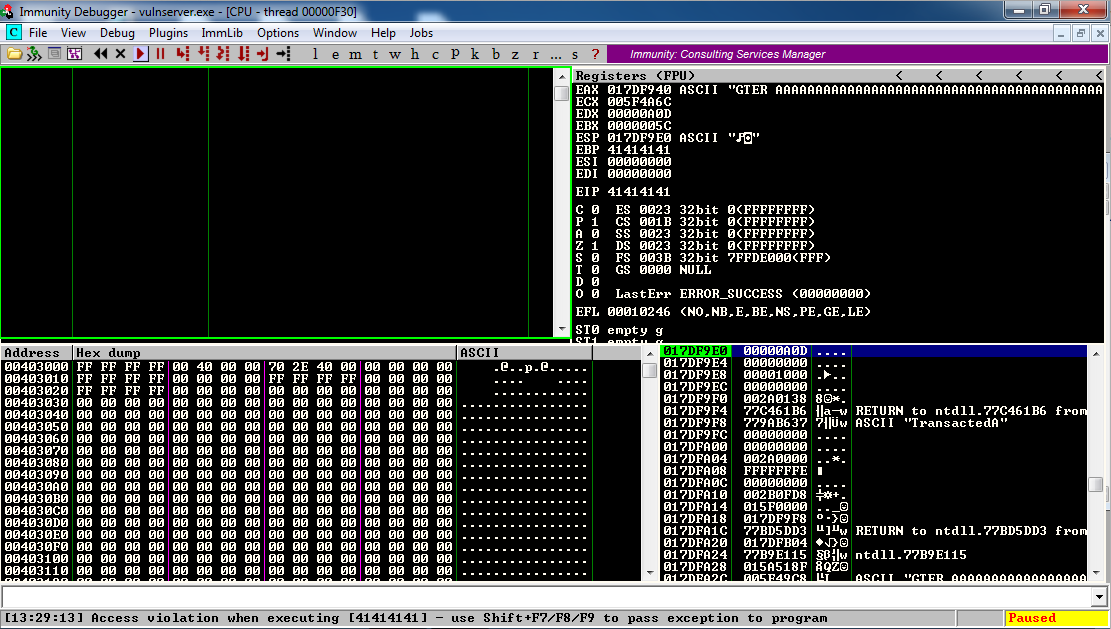Screen dimensions: 1111x629
Task: Open the ImmLib menu
Action: [222, 33]
